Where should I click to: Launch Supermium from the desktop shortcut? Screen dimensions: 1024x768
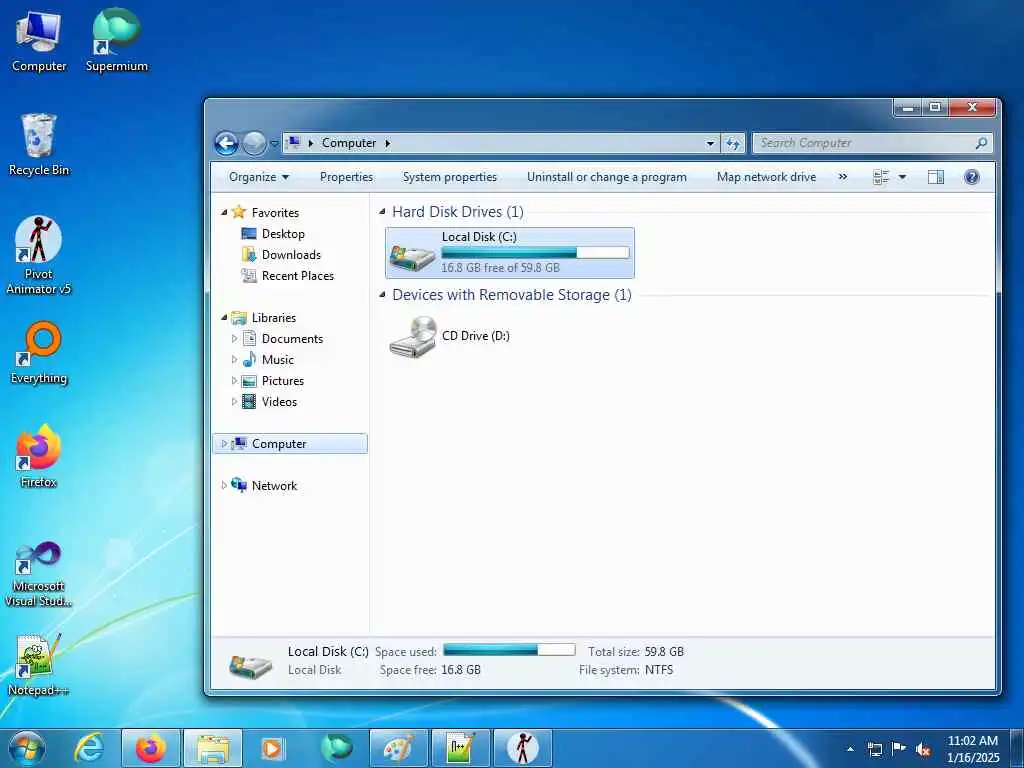tap(116, 40)
